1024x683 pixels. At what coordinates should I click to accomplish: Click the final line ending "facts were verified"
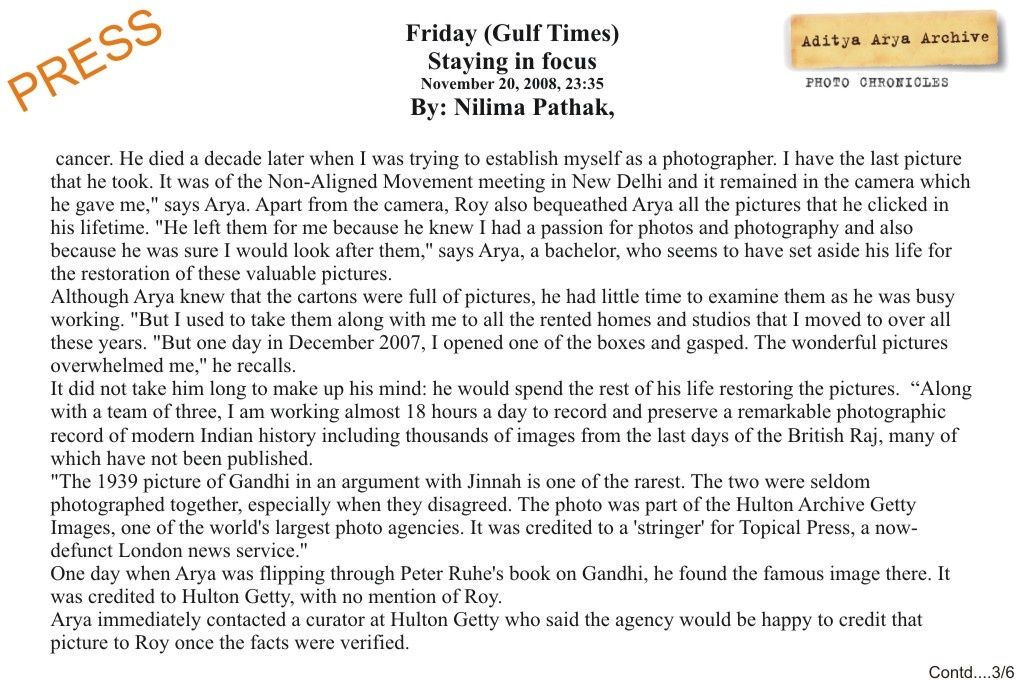point(230,643)
